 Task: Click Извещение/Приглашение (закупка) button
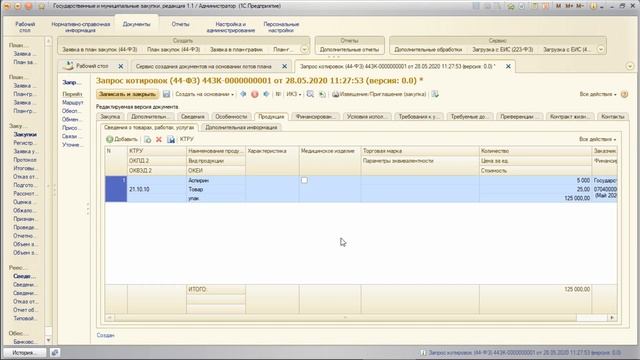383,94
